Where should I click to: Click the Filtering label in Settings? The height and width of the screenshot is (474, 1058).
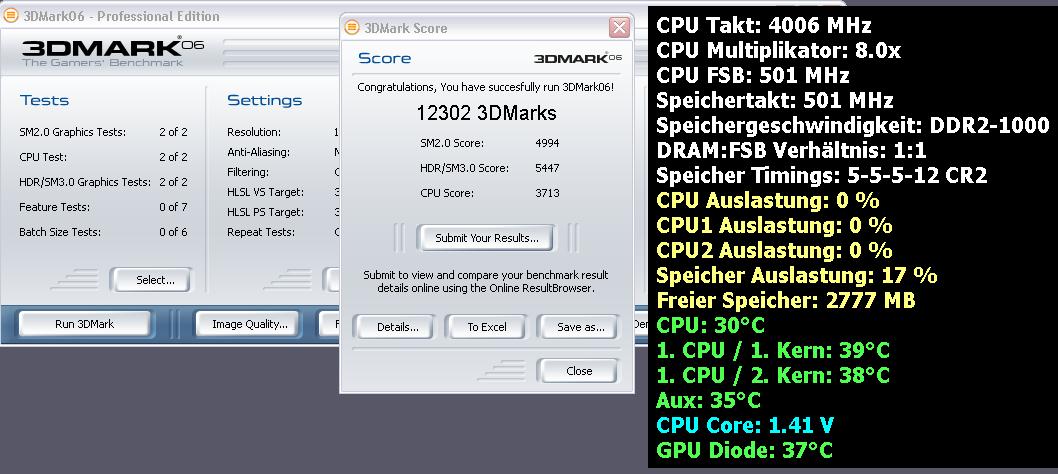coord(248,172)
